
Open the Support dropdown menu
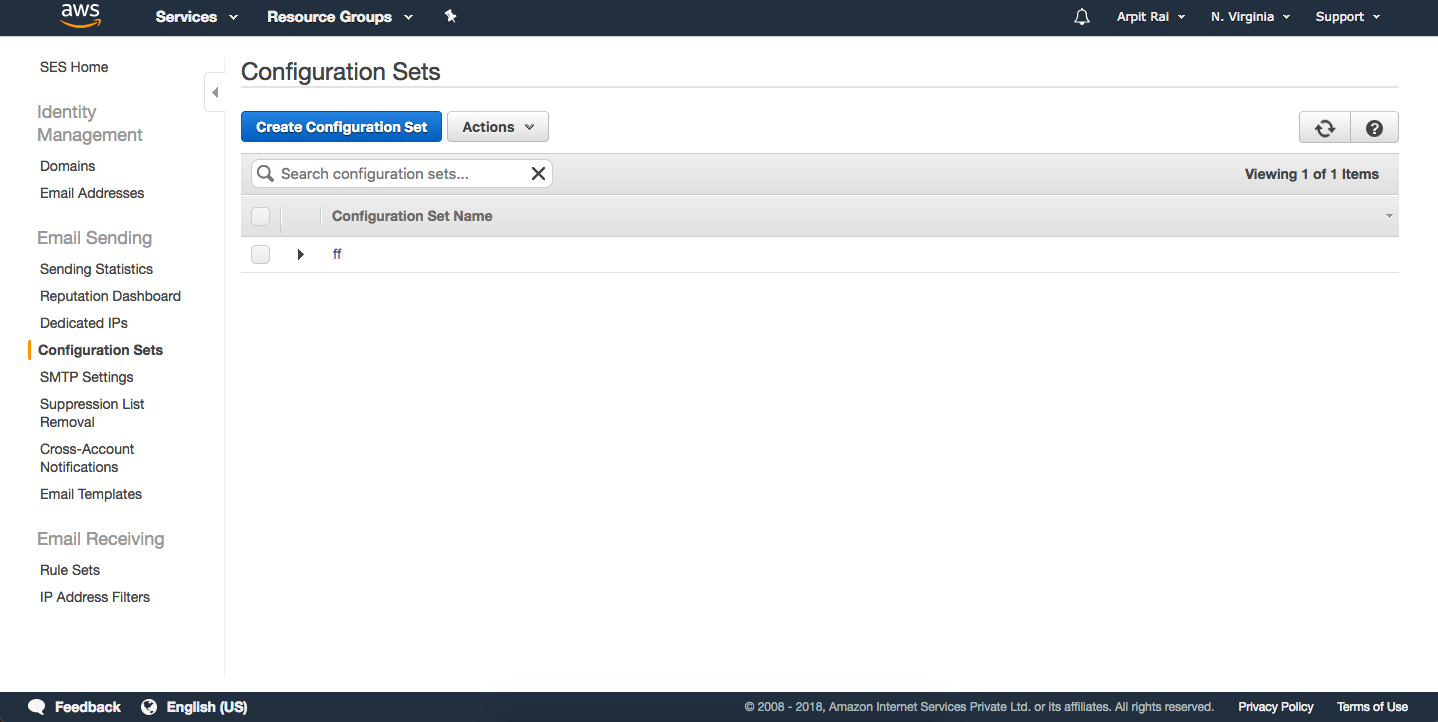(1348, 17)
